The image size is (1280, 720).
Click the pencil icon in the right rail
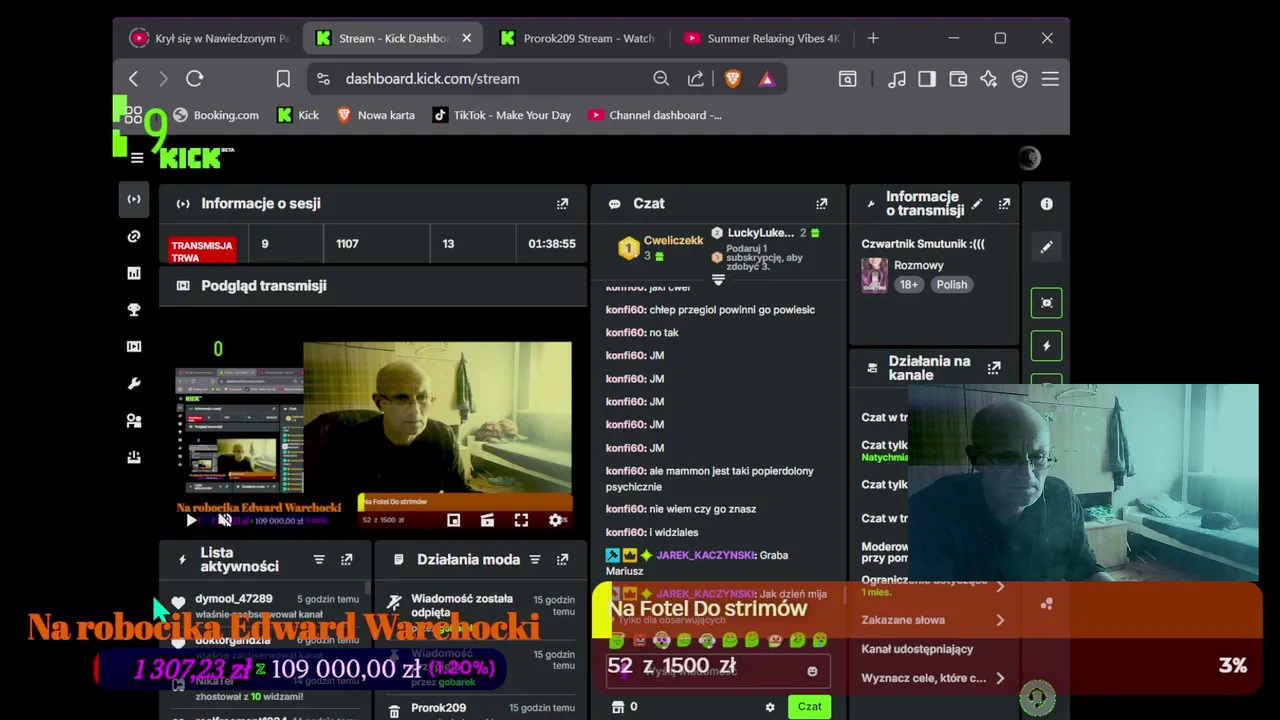1046,247
